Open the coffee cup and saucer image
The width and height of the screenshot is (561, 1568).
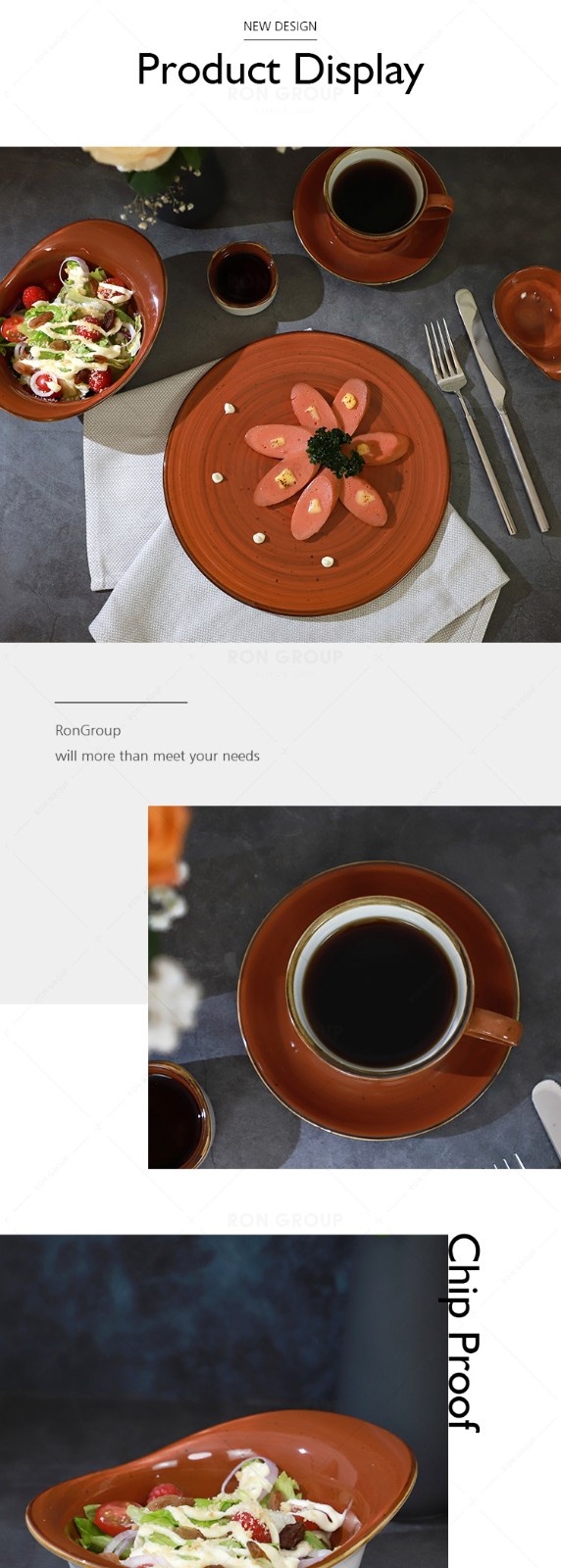[x=354, y=987]
